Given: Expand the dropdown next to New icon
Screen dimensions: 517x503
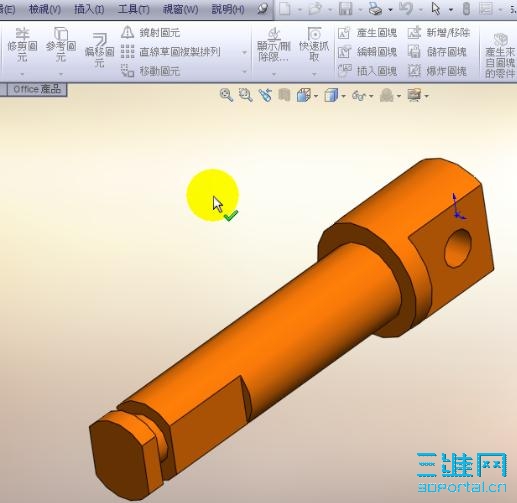Looking at the screenshot, I should (300, 10).
